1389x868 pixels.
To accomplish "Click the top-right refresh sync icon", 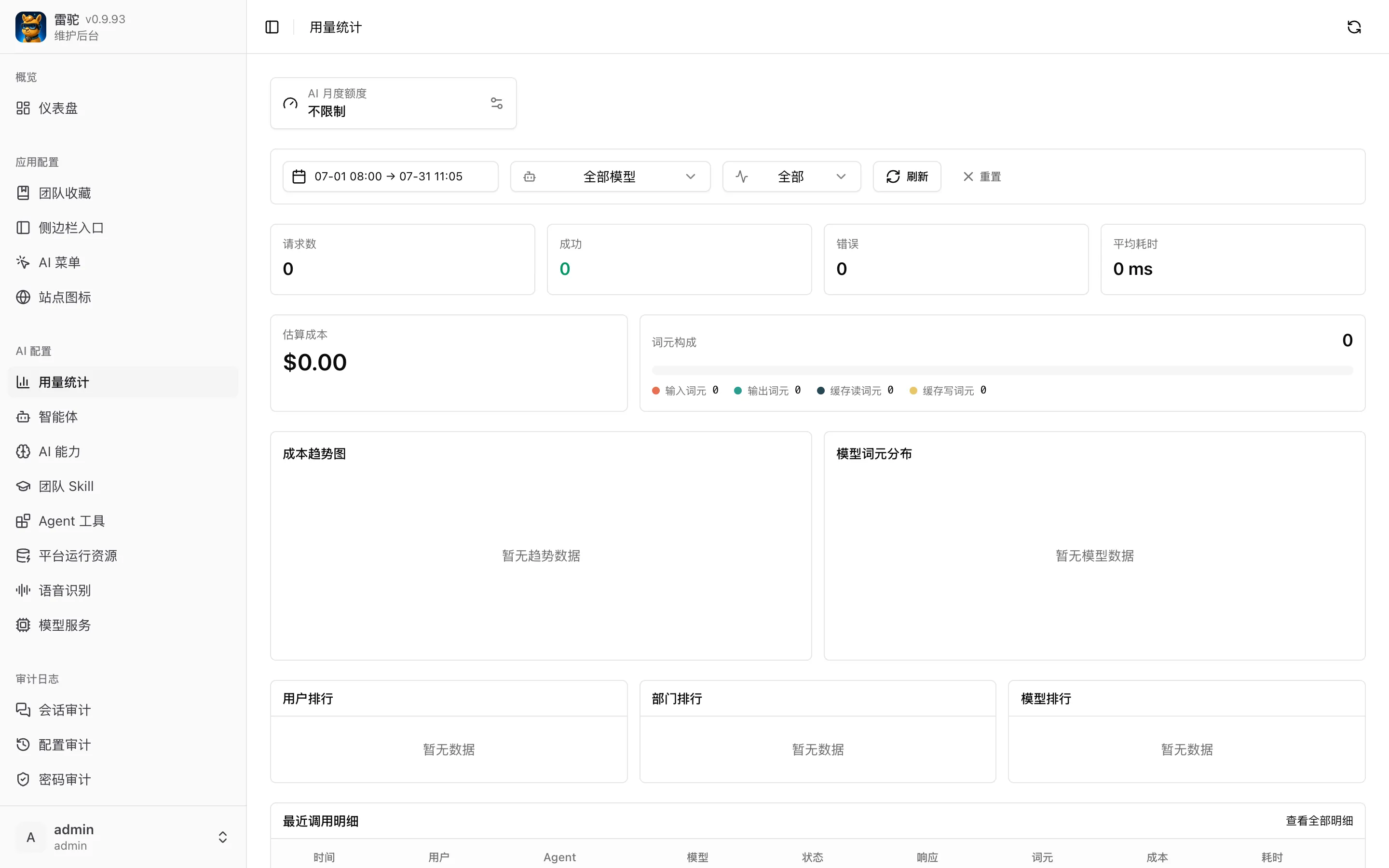I will click(1354, 27).
